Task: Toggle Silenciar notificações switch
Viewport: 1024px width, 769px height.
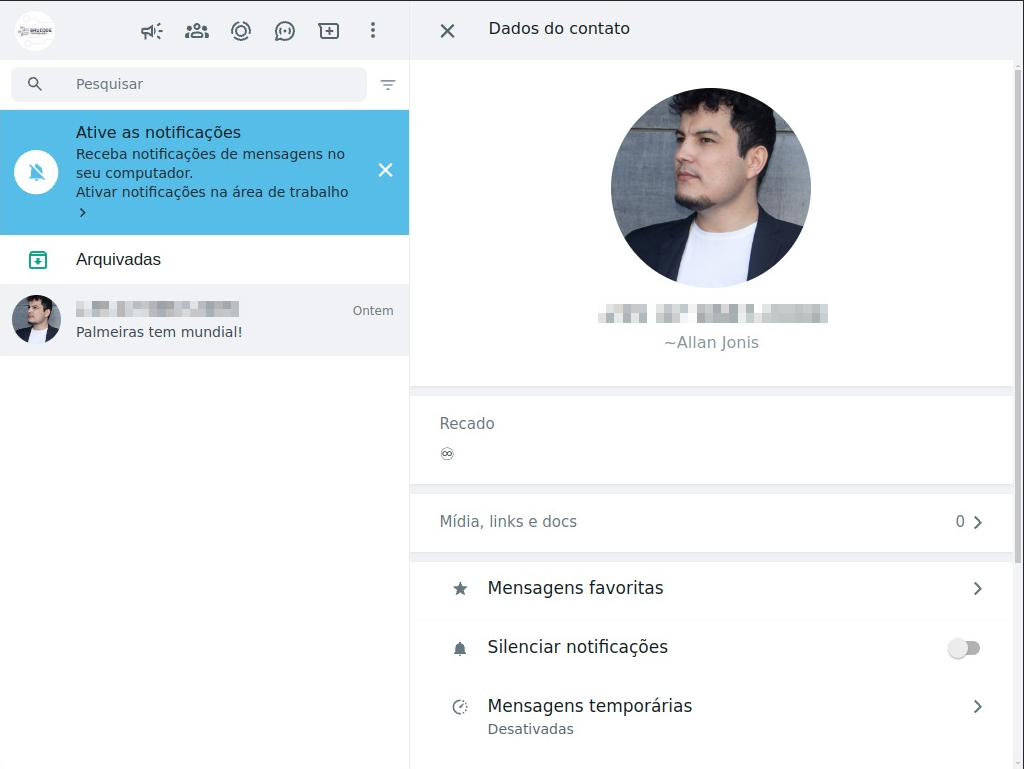Action: pyautogui.click(x=964, y=648)
